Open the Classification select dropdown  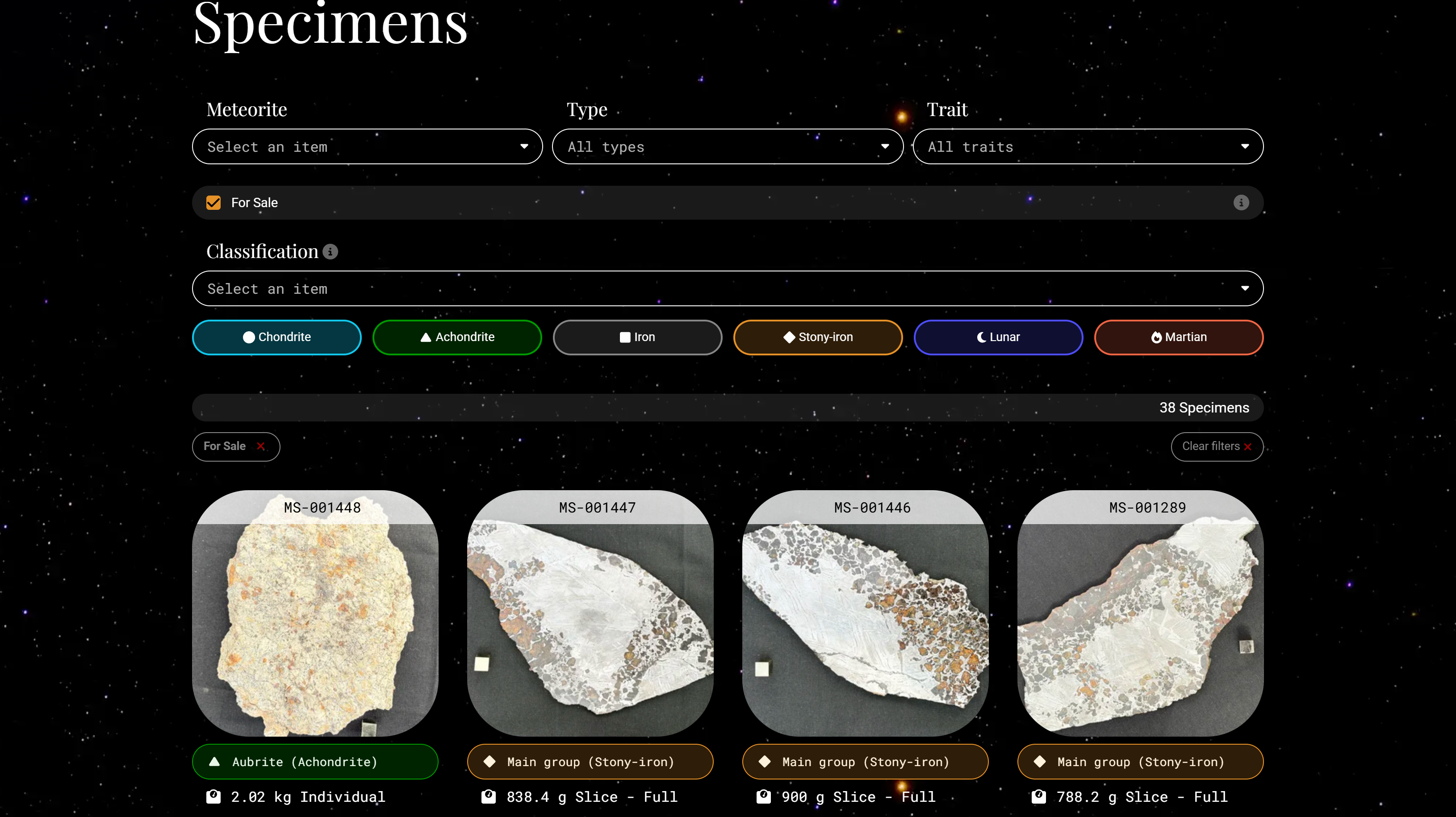pyautogui.click(x=728, y=289)
